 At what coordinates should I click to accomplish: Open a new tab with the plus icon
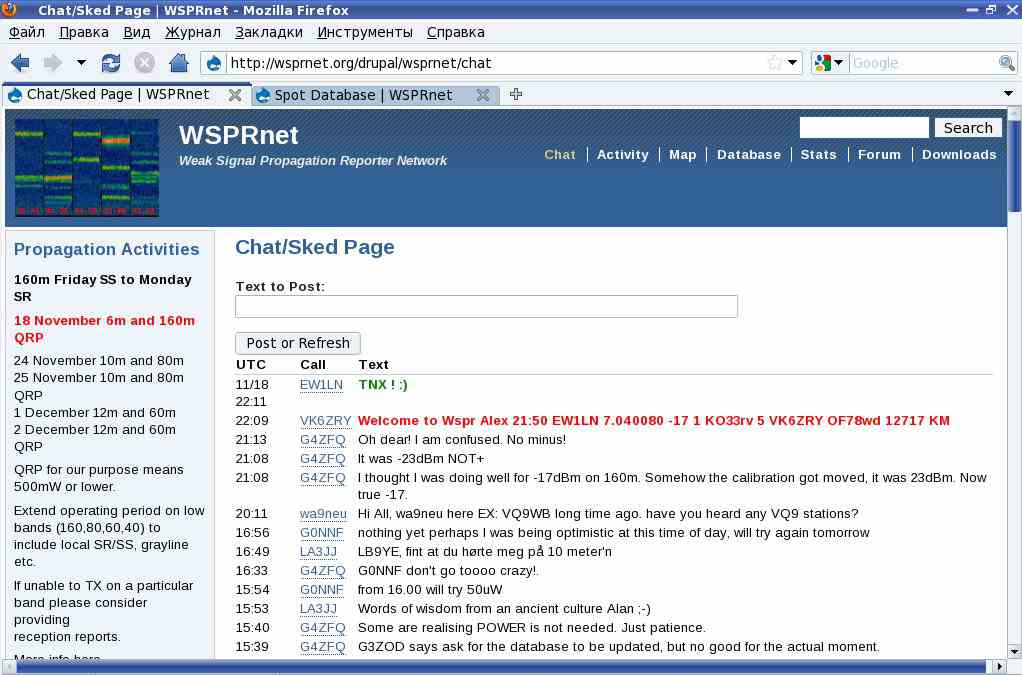coord(516,94)
